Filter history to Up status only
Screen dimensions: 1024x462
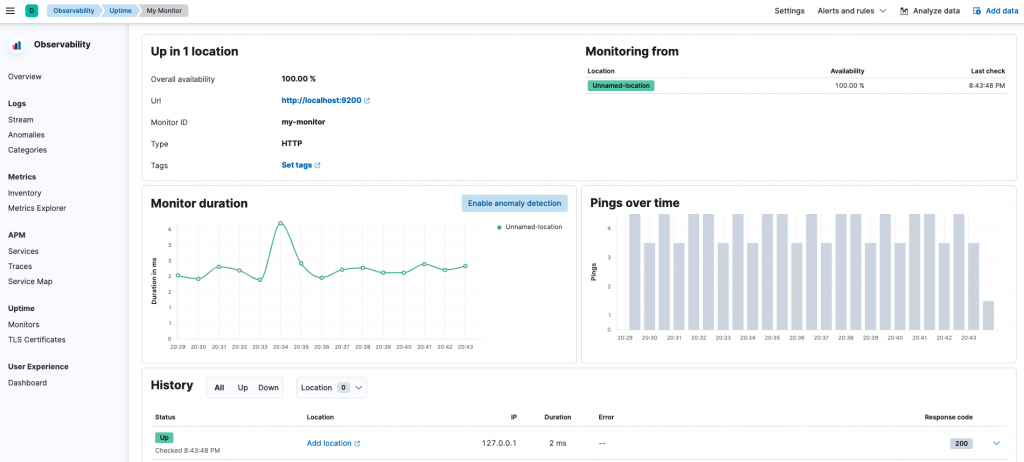pos(243,387)
